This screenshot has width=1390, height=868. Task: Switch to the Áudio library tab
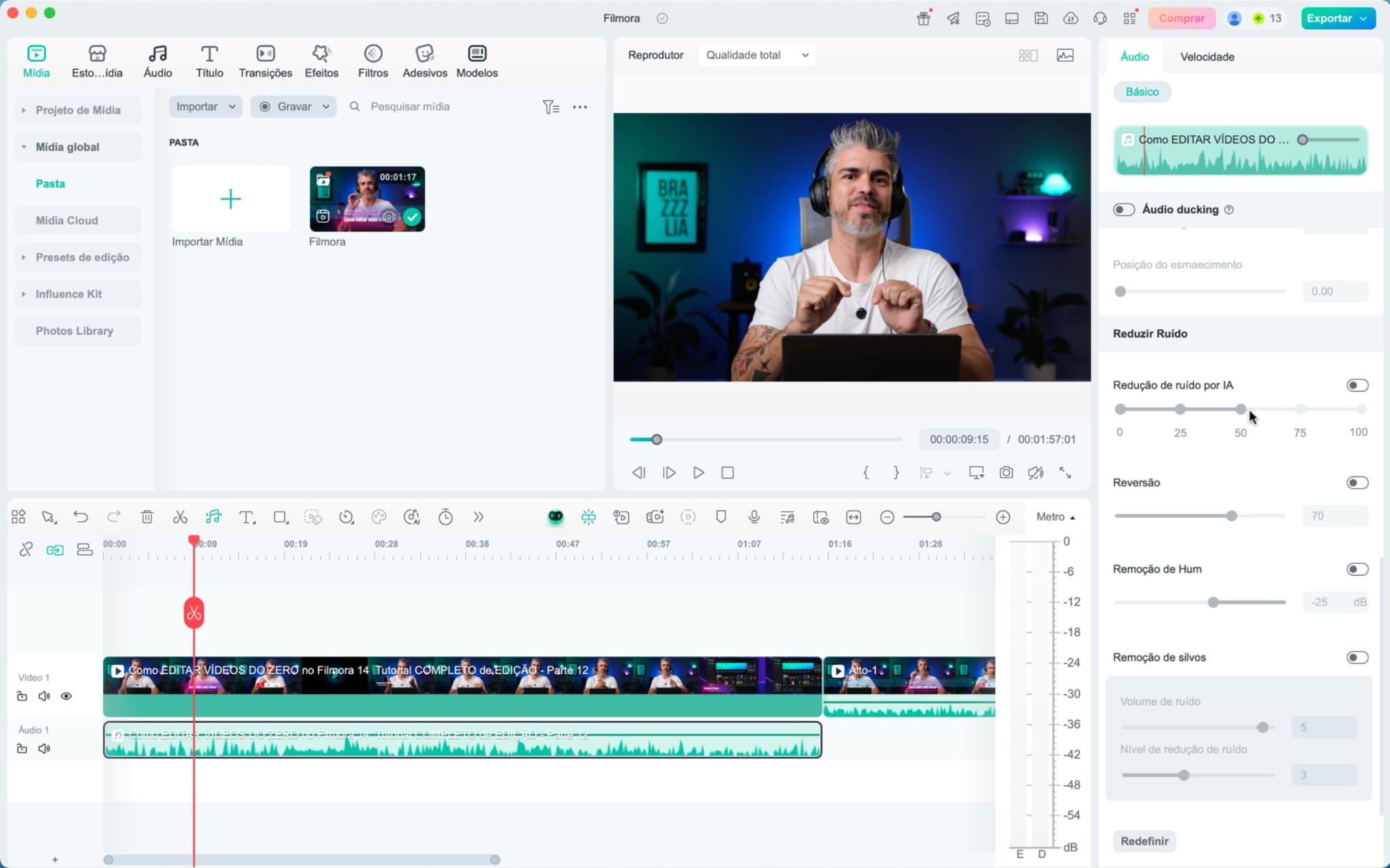click(x=157, y=61)
